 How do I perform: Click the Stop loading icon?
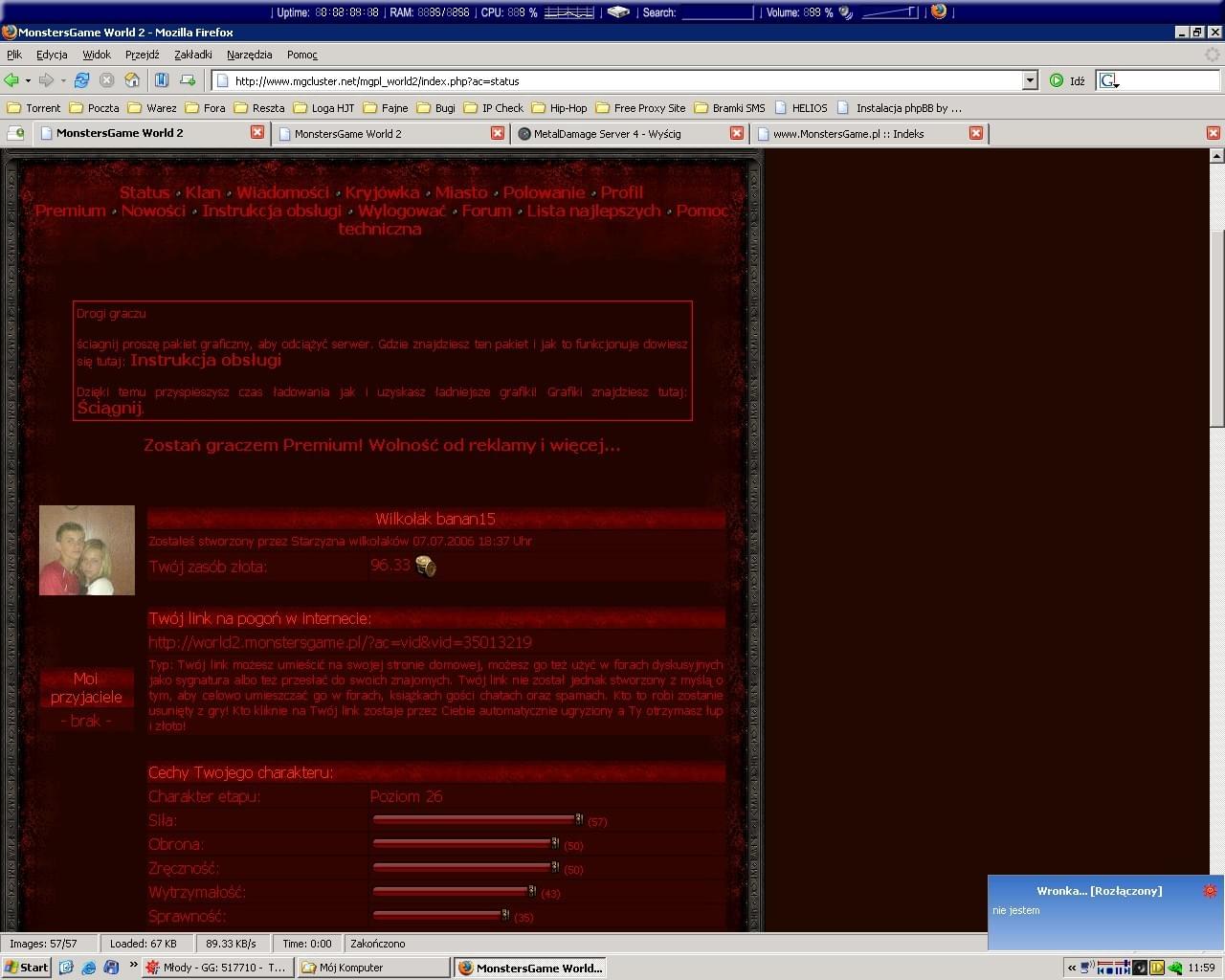107,80
